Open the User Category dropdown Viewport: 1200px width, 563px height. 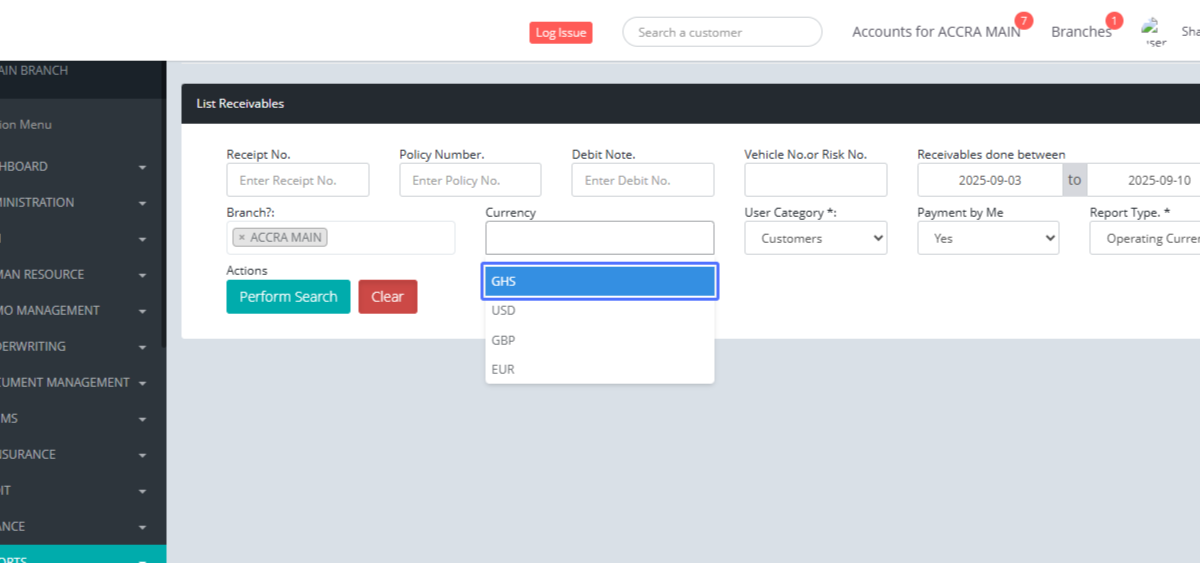pos(815,238)
